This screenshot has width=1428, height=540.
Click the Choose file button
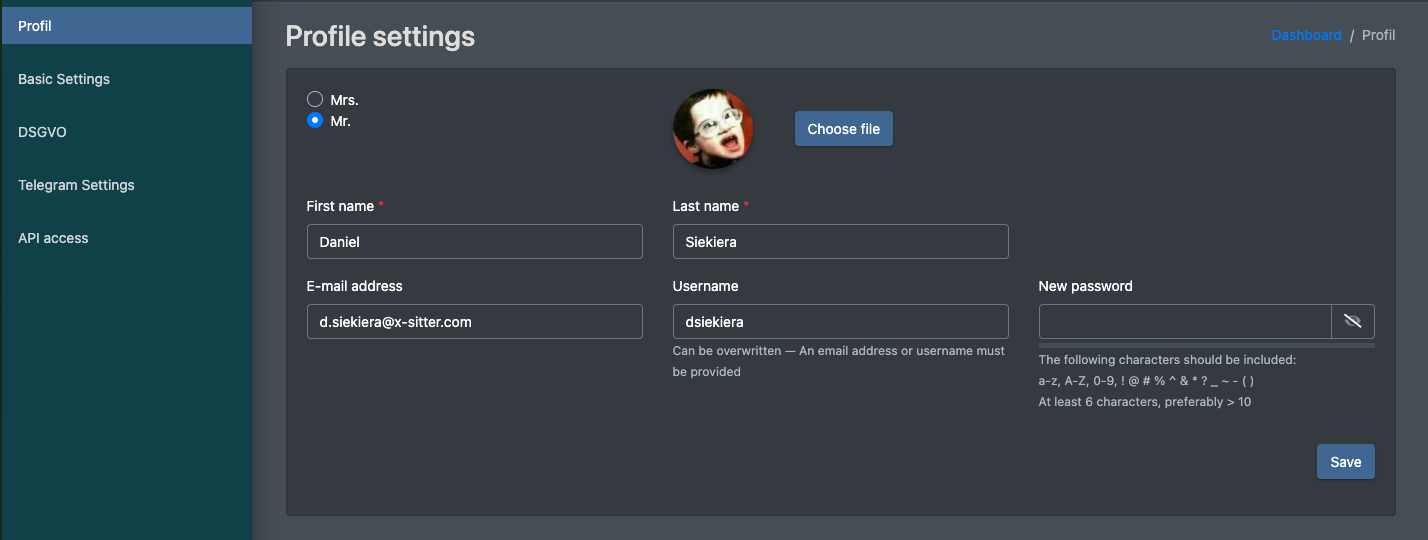[x=844, y=129]
